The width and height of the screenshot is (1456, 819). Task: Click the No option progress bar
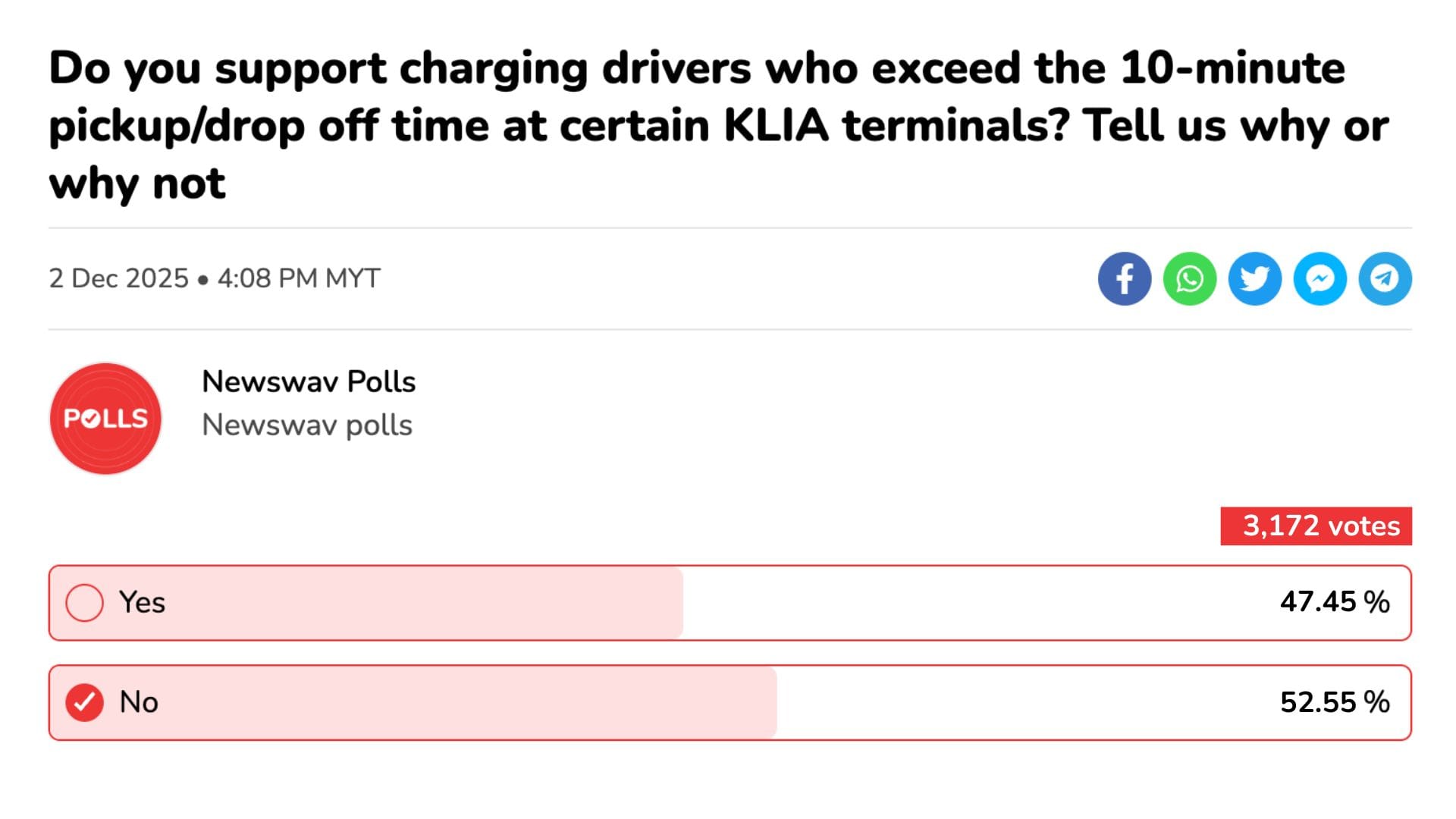point(409,702)
